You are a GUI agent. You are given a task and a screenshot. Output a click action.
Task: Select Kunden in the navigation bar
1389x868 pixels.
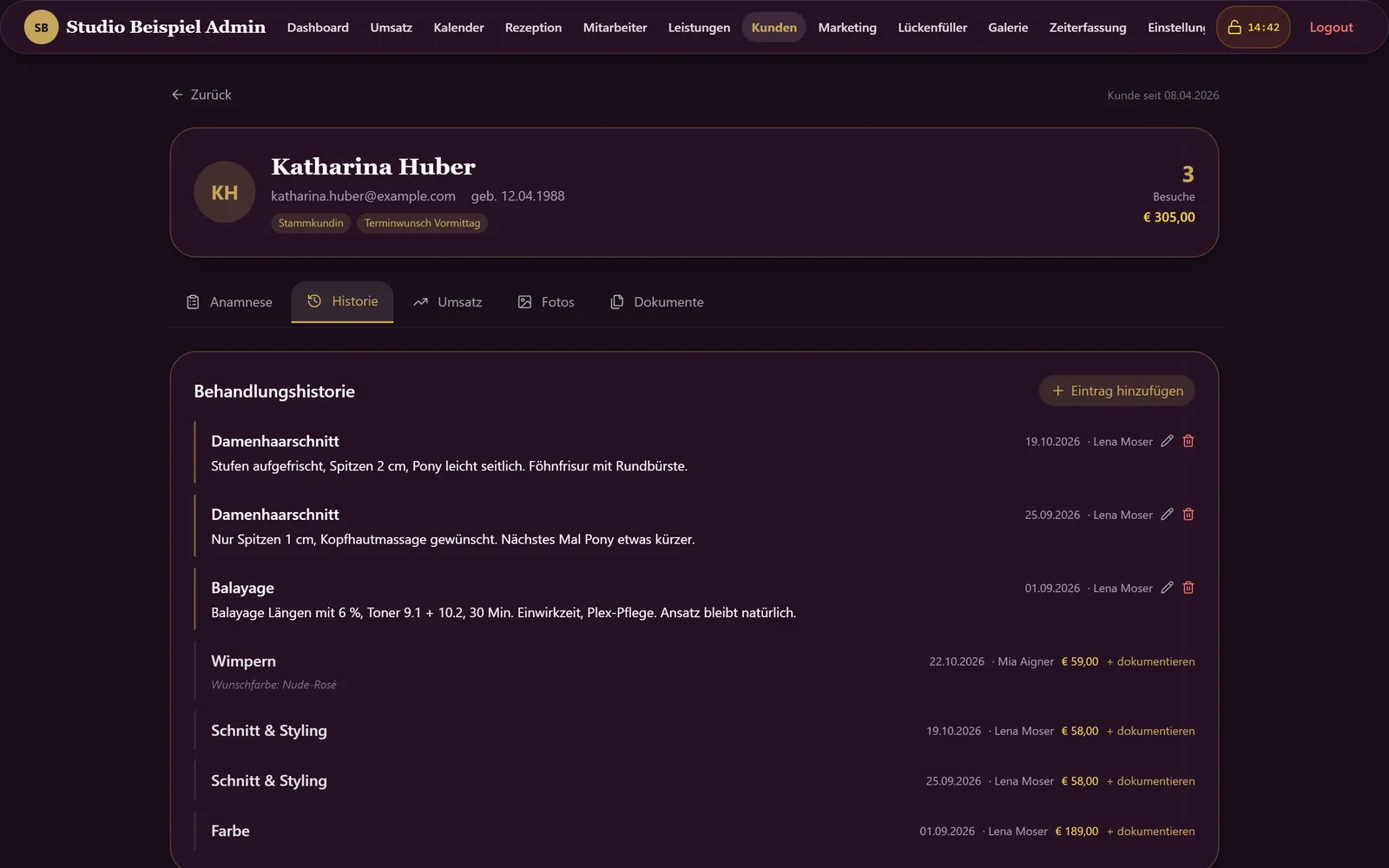pos(773,27)
